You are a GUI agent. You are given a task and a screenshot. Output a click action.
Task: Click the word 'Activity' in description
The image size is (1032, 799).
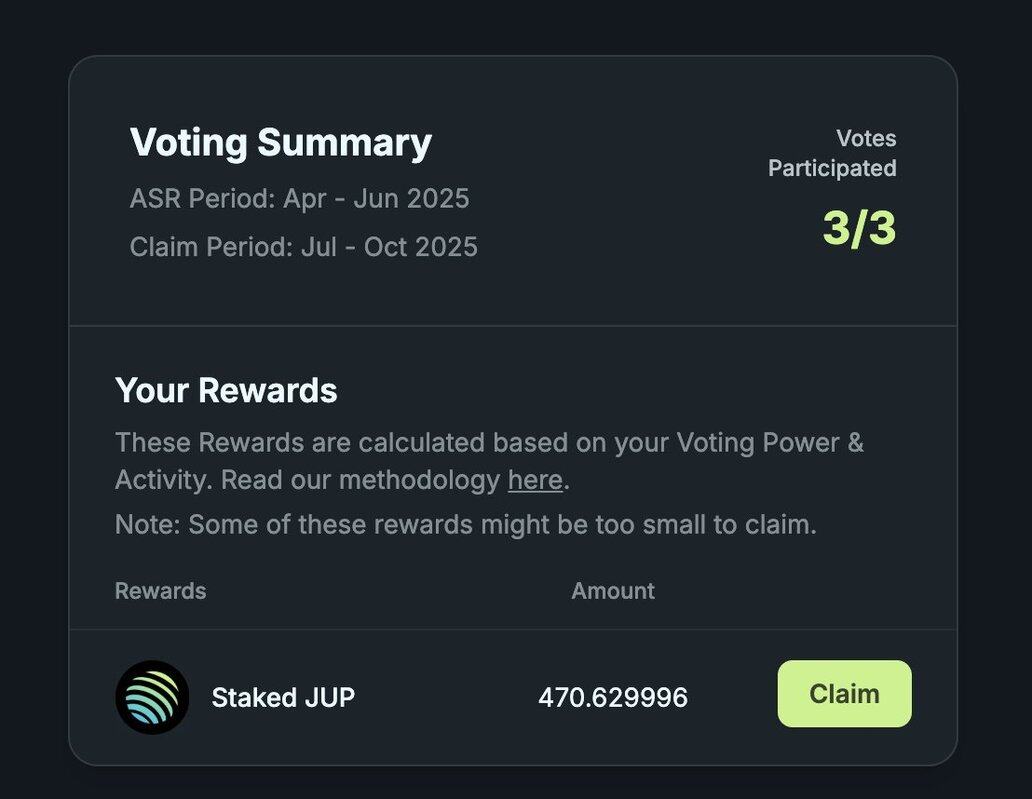tap(160, 480)
